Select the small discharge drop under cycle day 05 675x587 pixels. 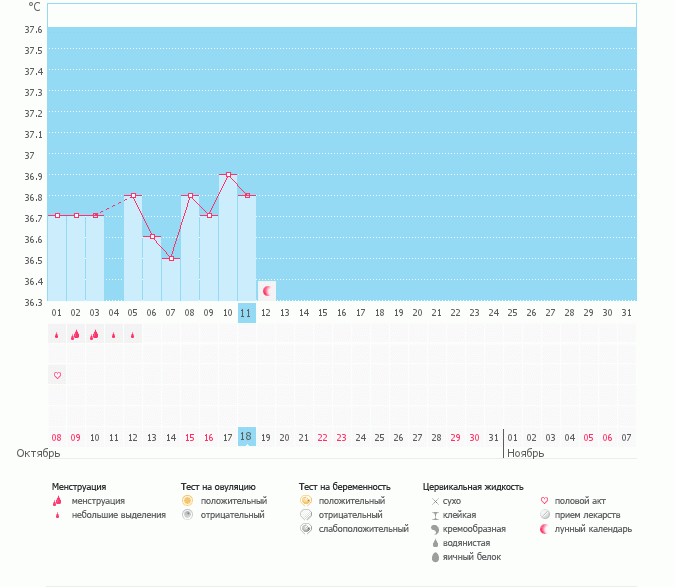[132, 336]
